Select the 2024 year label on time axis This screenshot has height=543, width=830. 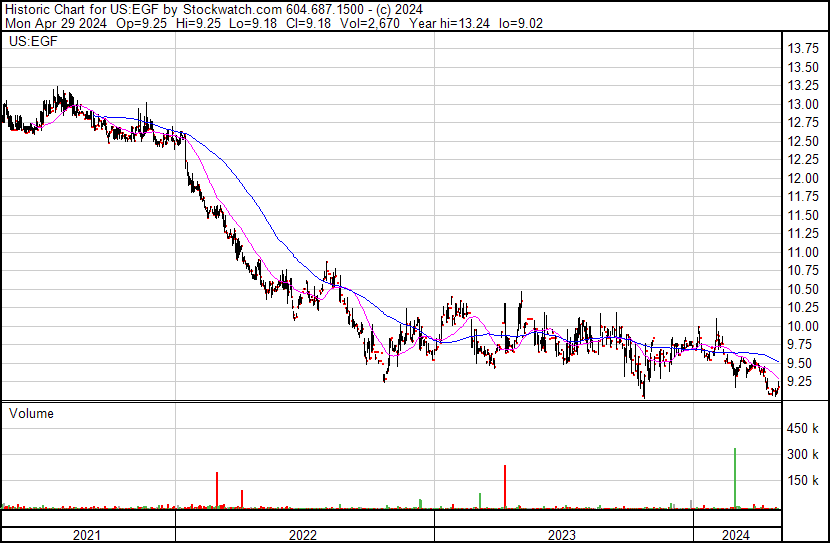pyautogui.click(x=735, y=535)
